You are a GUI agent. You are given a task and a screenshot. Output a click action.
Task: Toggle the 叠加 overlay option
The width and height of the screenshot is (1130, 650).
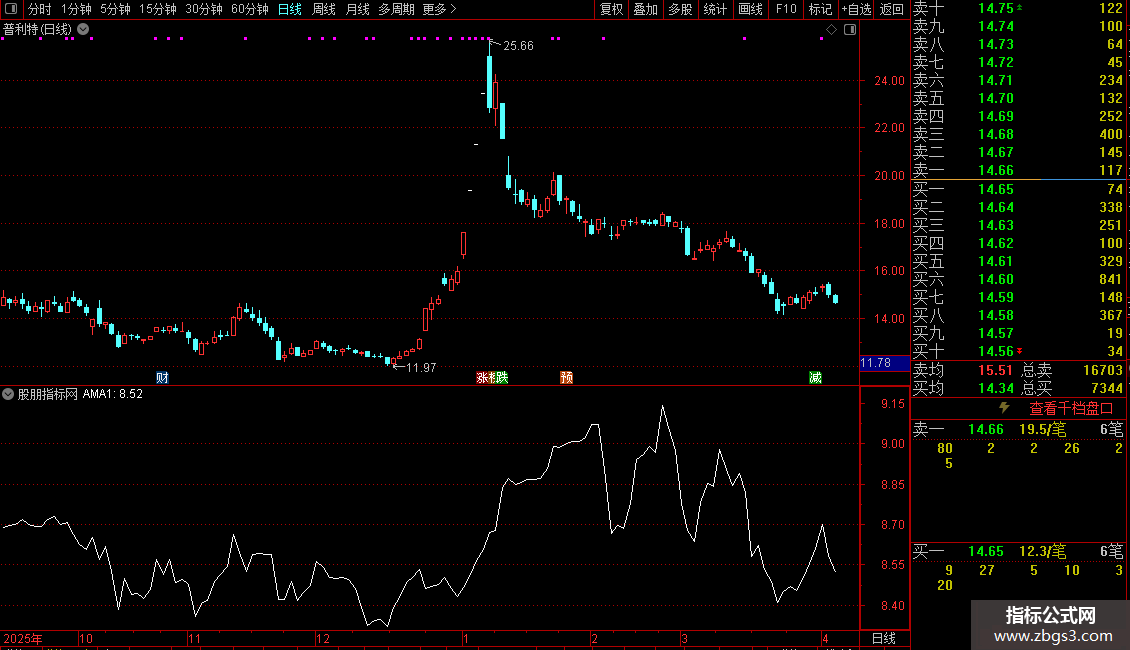pyautogui.click(x=646, y=9)
